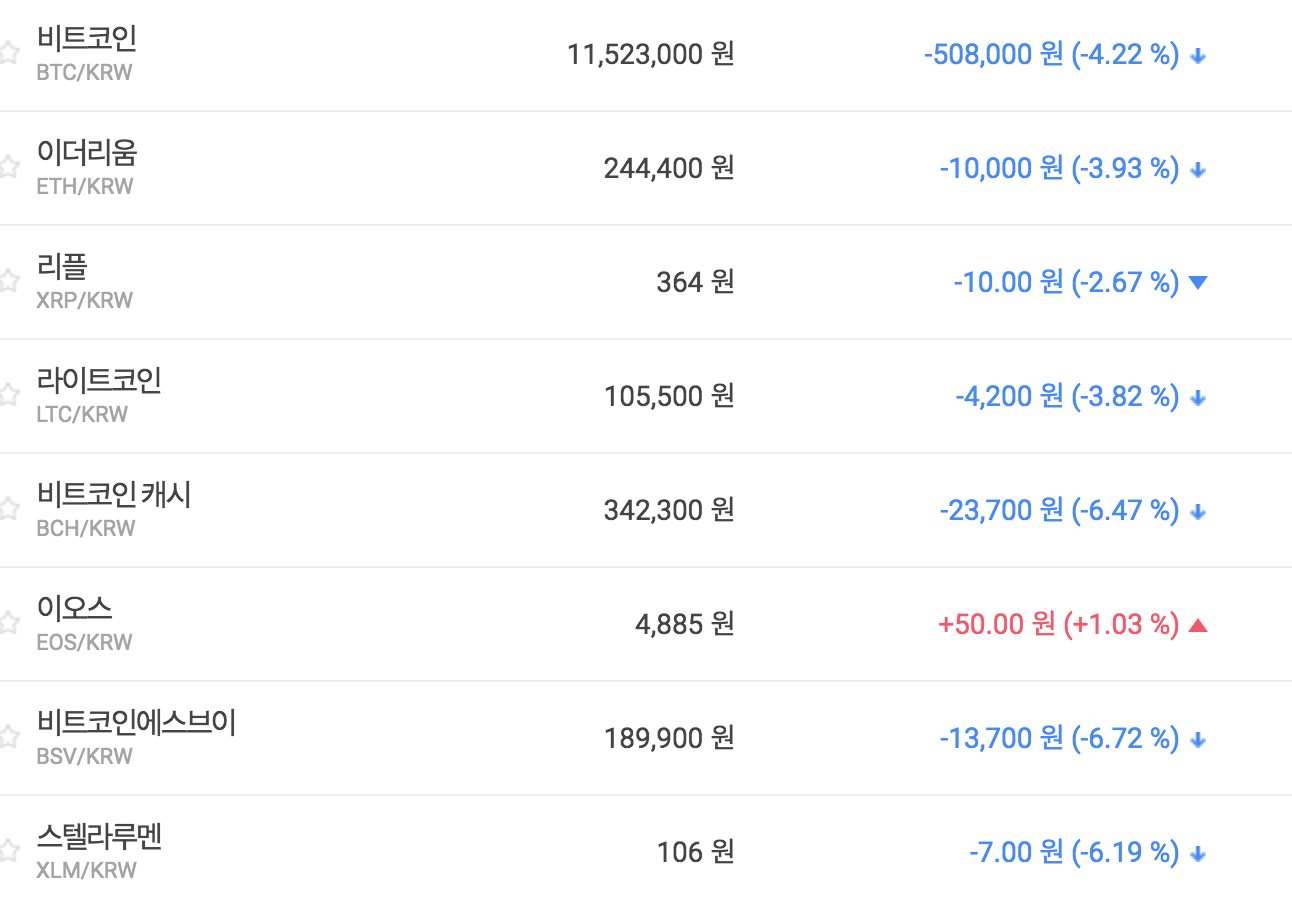Open the 비트코인 coin name link

click(x=87, y=39)
